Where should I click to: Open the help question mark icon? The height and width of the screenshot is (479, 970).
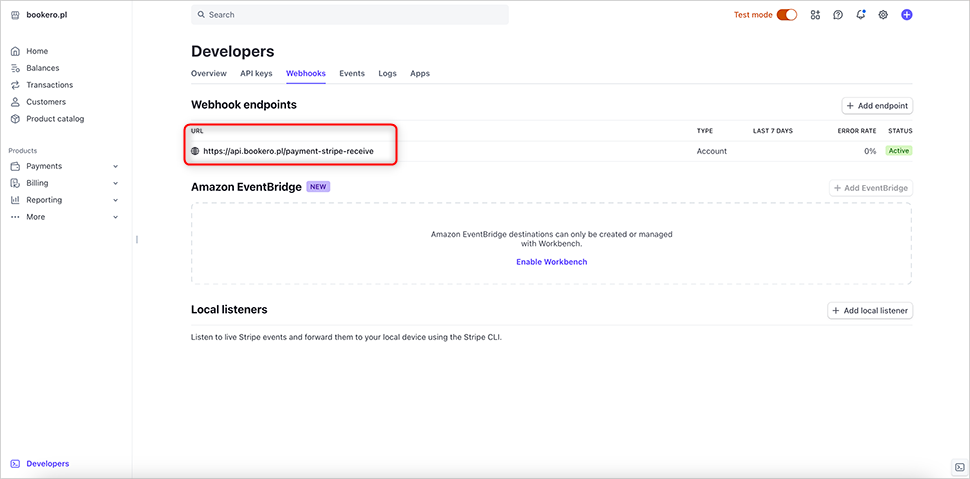coord(838,15)
